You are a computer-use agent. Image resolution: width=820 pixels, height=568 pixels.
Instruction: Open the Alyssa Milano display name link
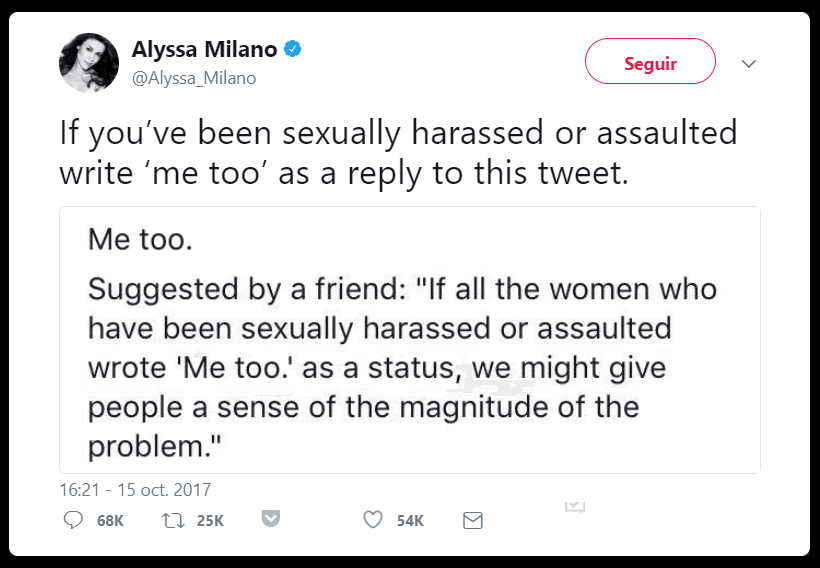(x=203, y=49)
